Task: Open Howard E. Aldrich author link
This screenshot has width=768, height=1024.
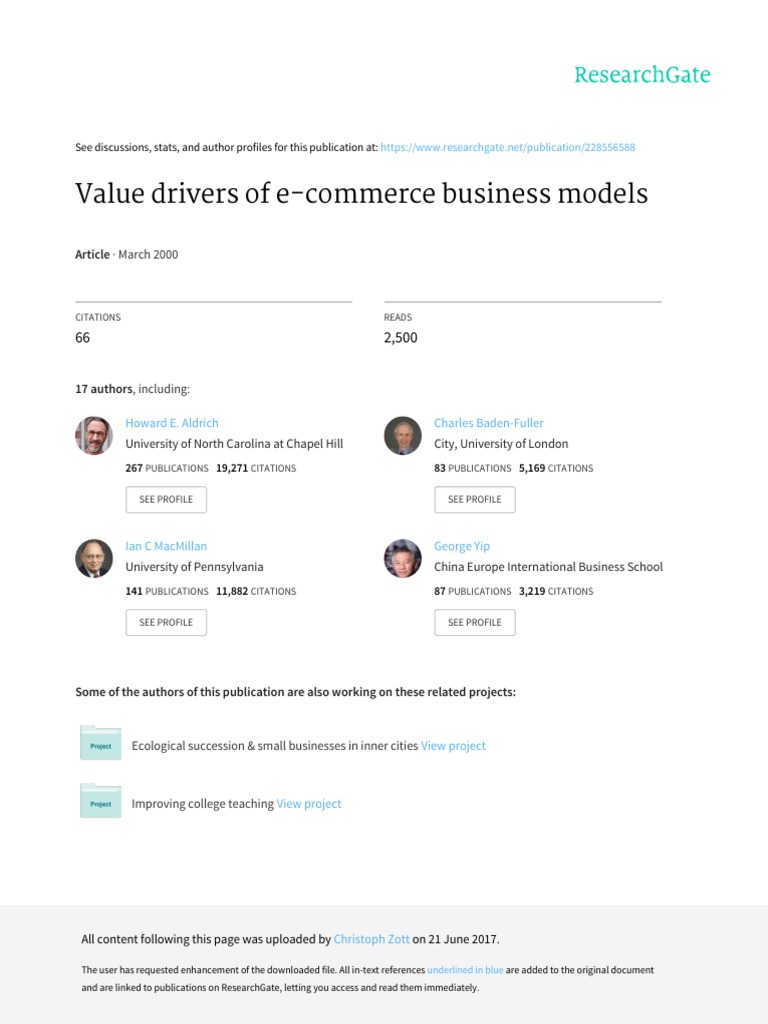Action: (x=172, y=423)
